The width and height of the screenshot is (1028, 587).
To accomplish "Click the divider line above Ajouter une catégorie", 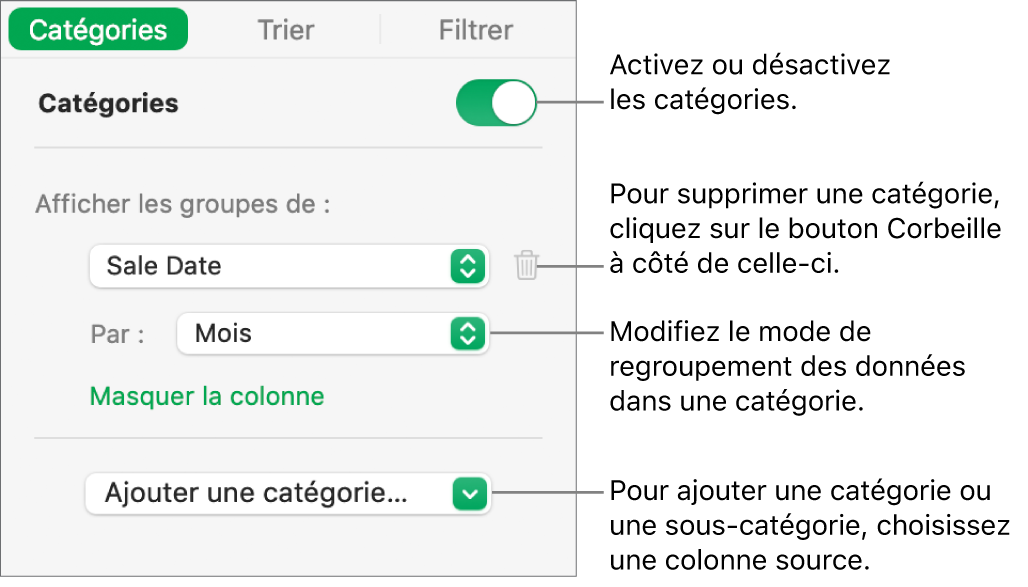I will (288, 438).
